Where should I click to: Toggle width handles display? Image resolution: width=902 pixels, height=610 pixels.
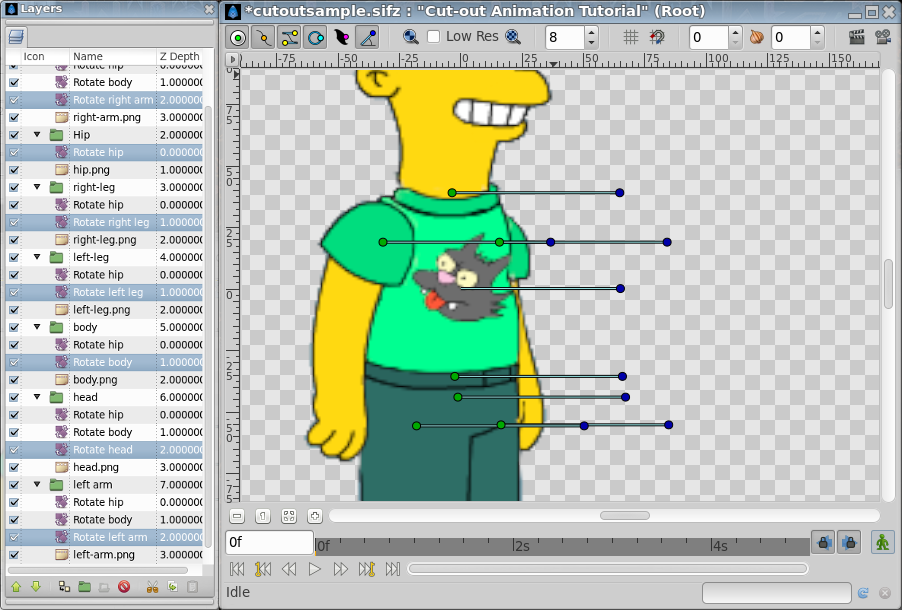341,38
